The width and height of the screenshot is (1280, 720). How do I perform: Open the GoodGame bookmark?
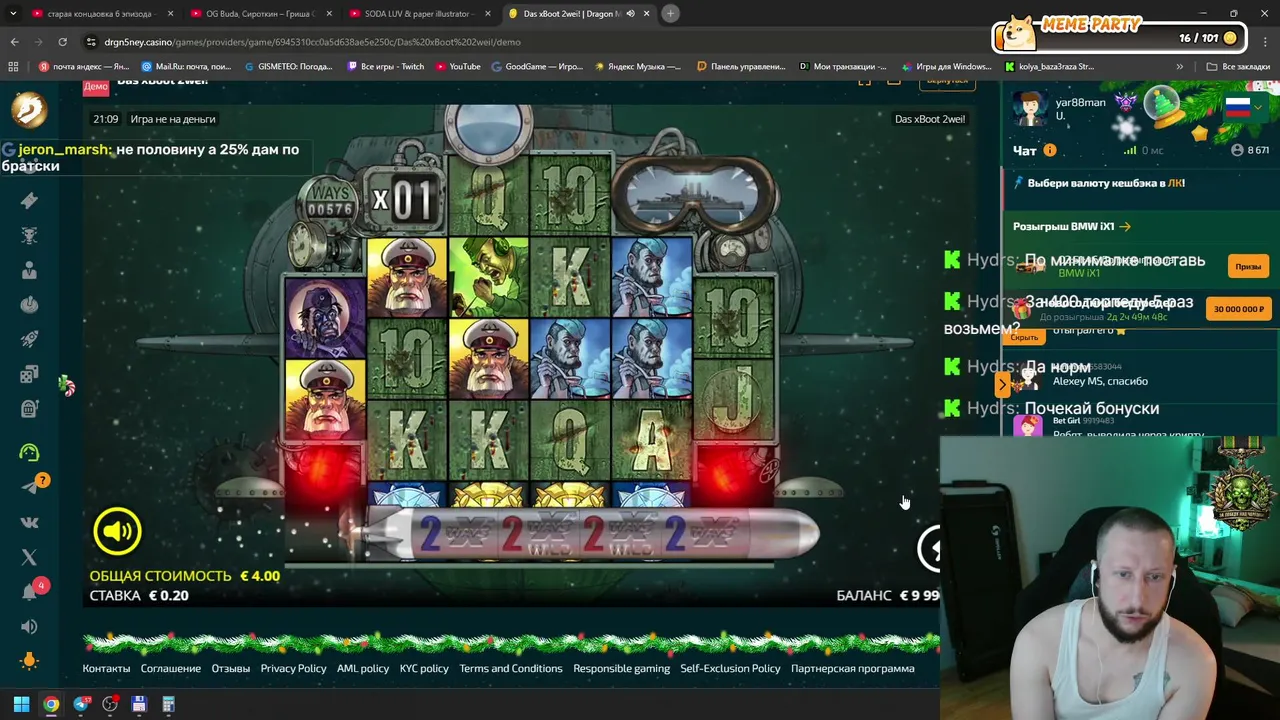[x=537, y=67]
